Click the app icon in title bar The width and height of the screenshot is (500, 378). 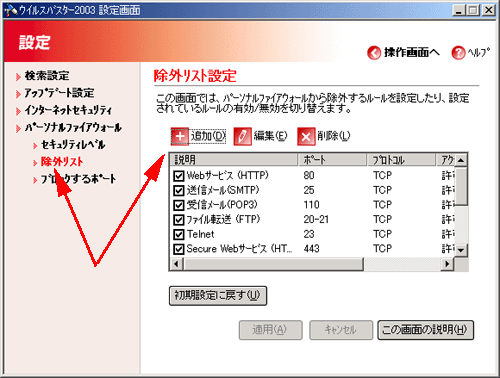(11, 10)
